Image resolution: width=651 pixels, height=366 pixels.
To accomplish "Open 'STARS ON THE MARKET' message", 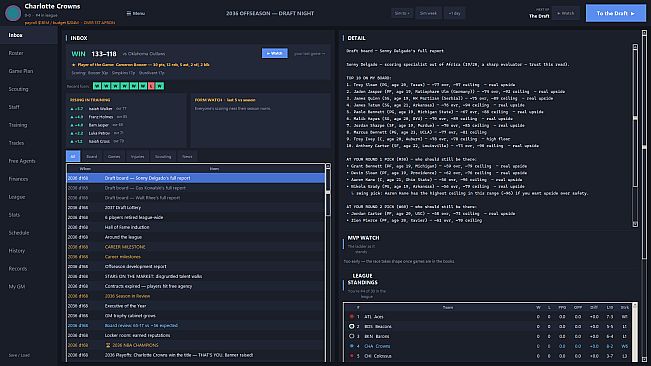I will pyautogui.click(x=196, y=276).
